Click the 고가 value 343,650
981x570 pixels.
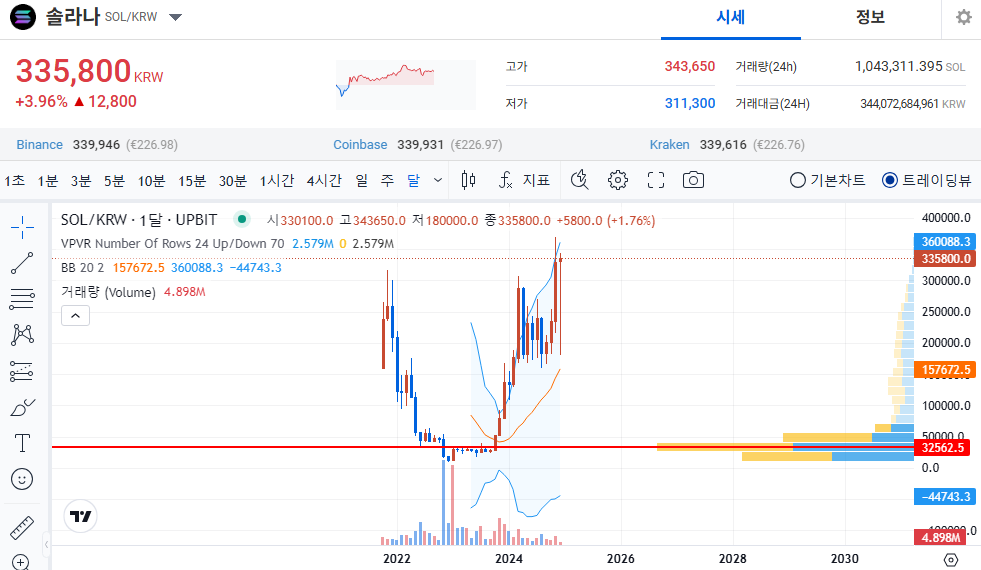(x=689, y=66)
